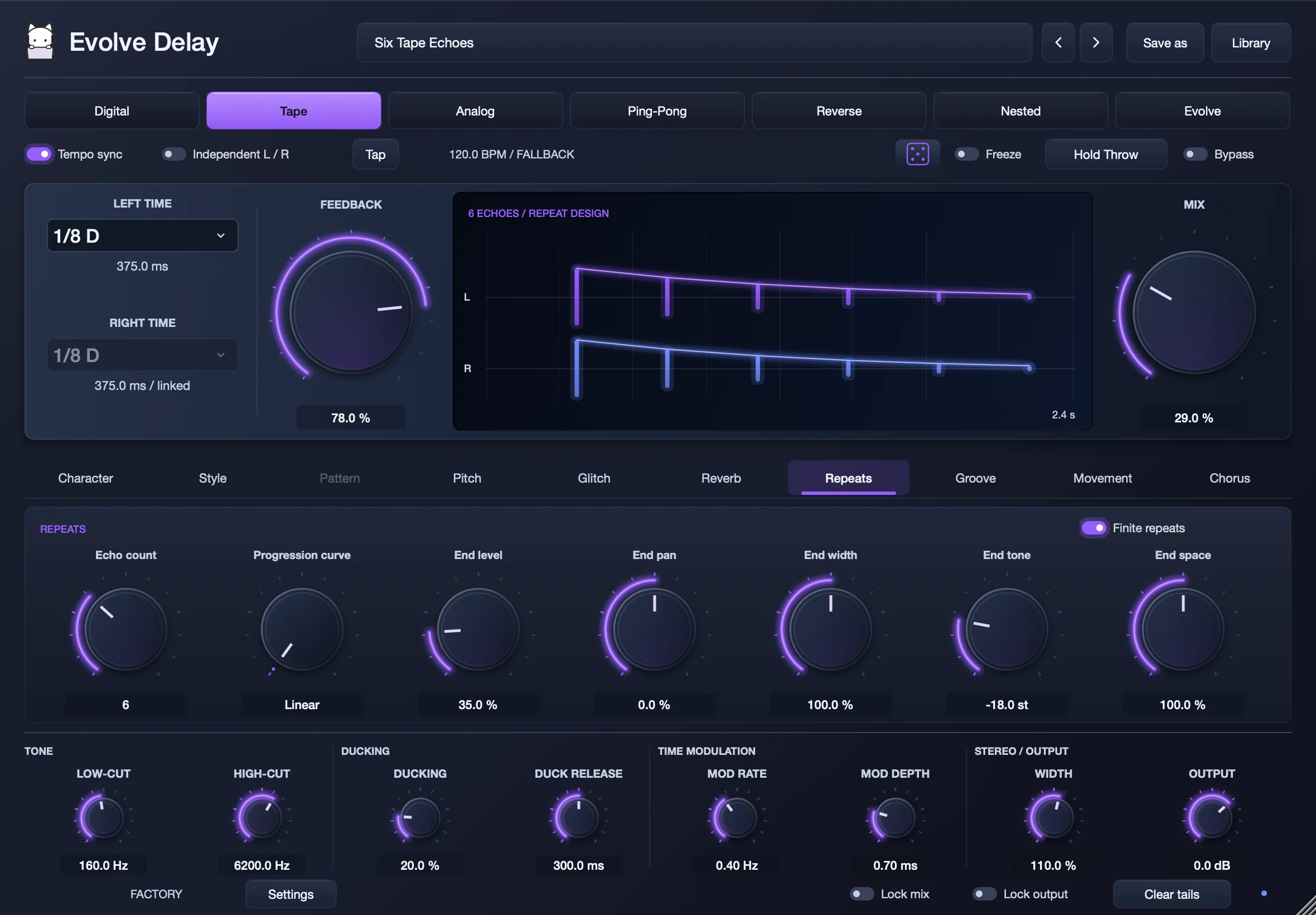Click the End tone knob

point(1007,629)
